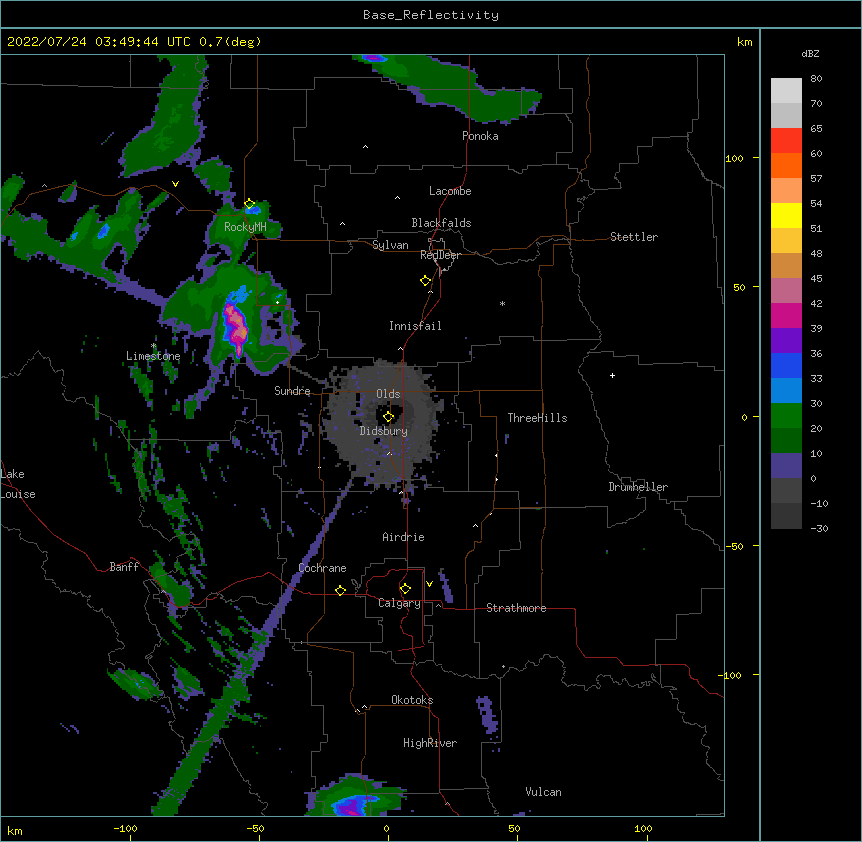Click the yellow diamond marker south of RedDeer

[x=425, y=281]
